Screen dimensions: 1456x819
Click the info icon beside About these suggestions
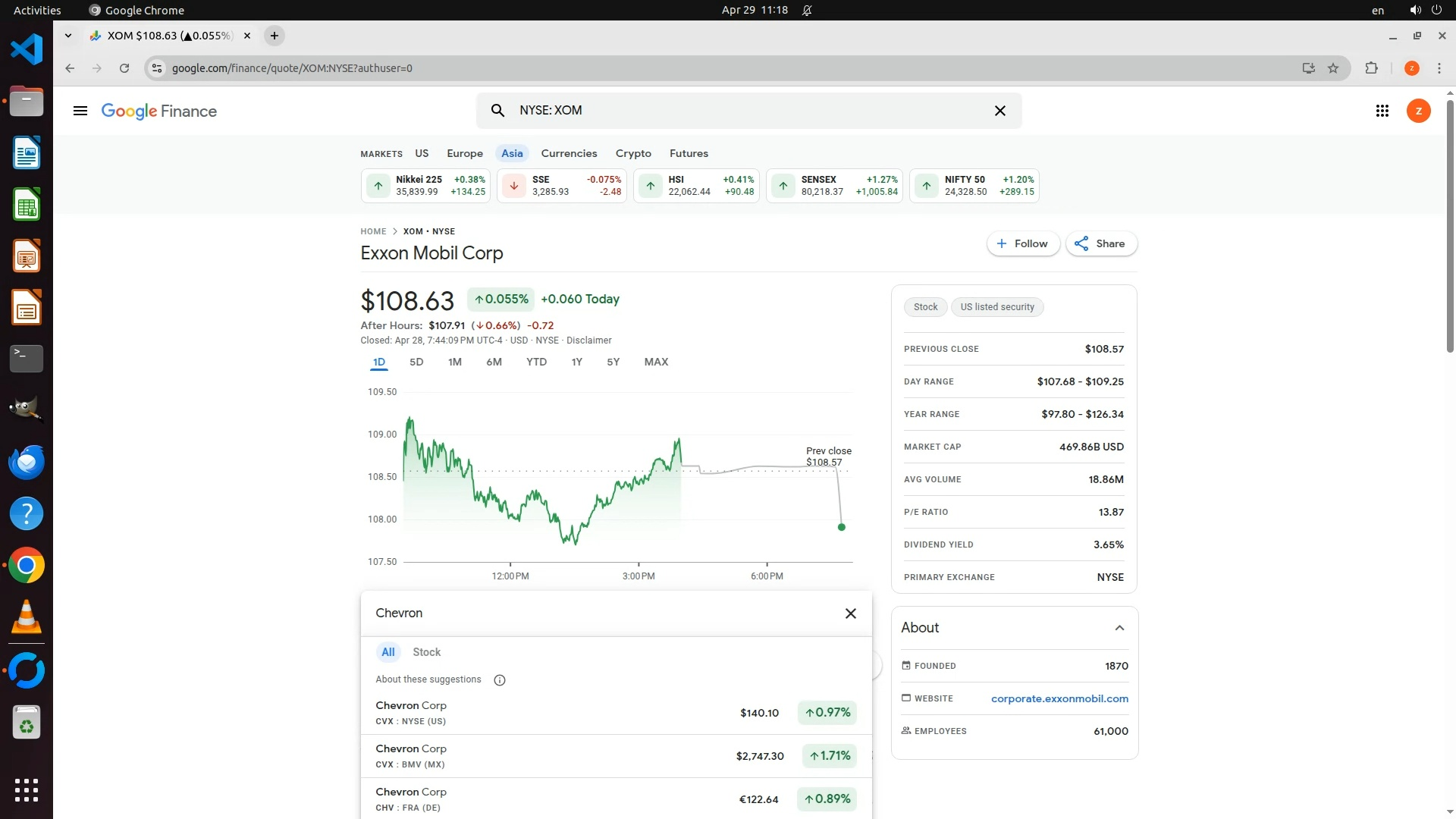tap(499, 680)
